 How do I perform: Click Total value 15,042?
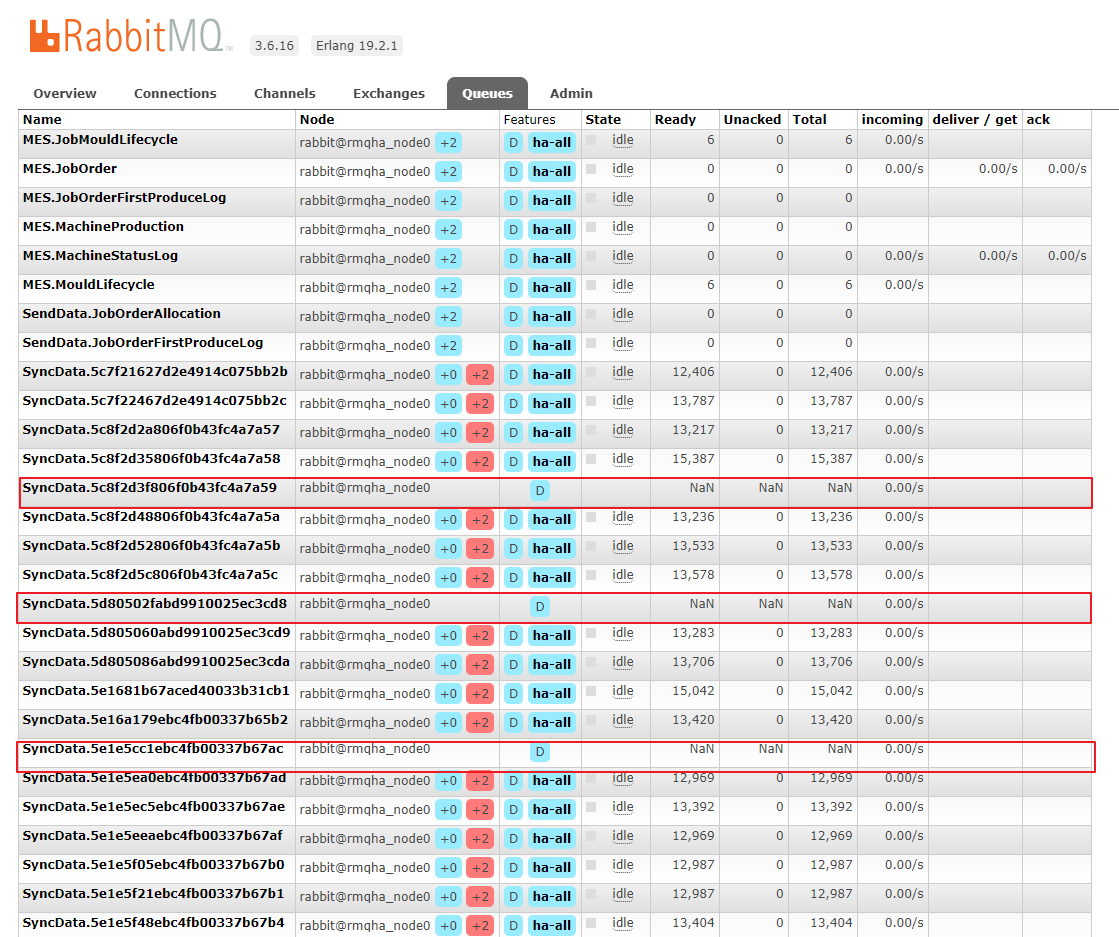coord(831,691)
